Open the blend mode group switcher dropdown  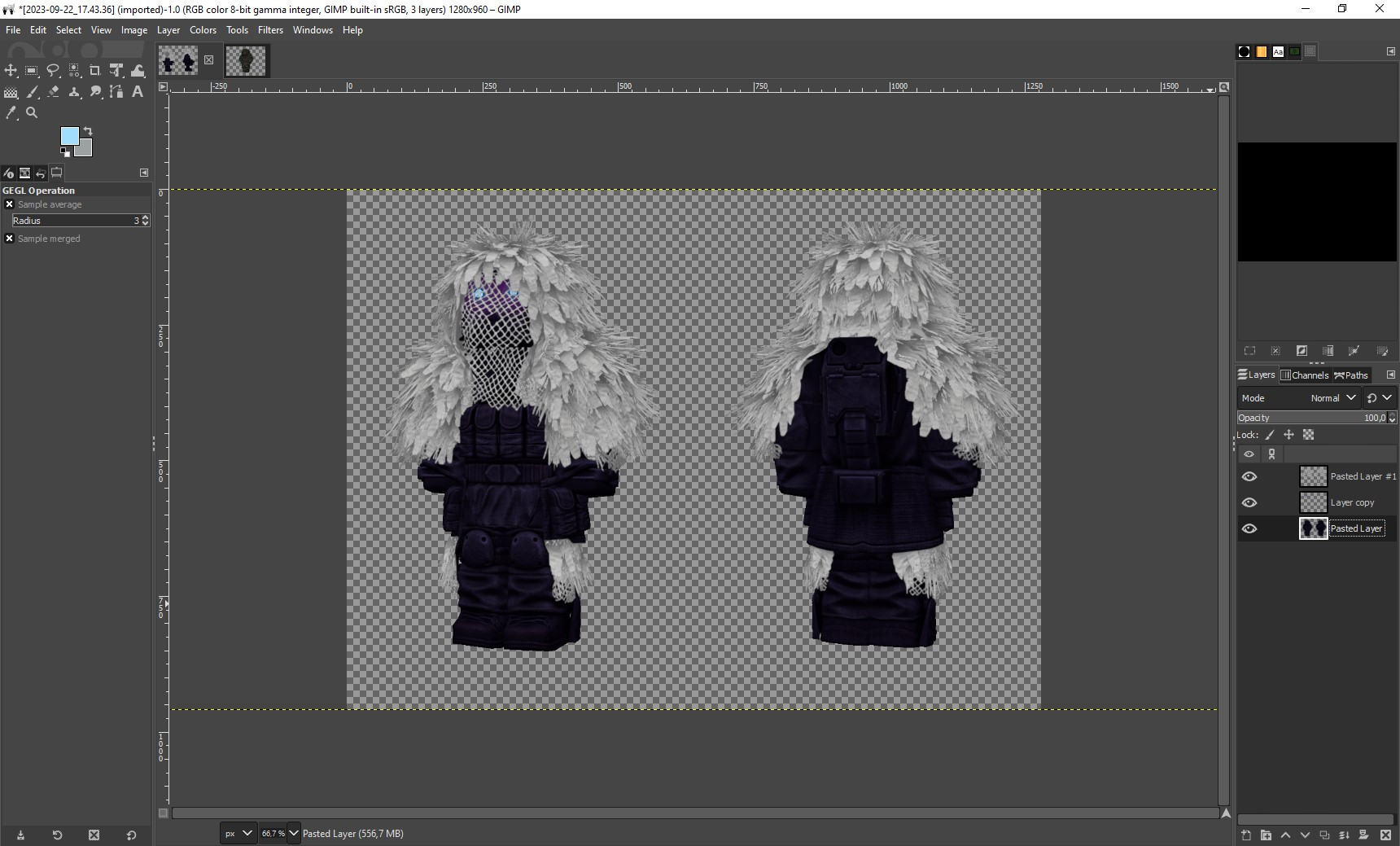[x=1380, y=398]
